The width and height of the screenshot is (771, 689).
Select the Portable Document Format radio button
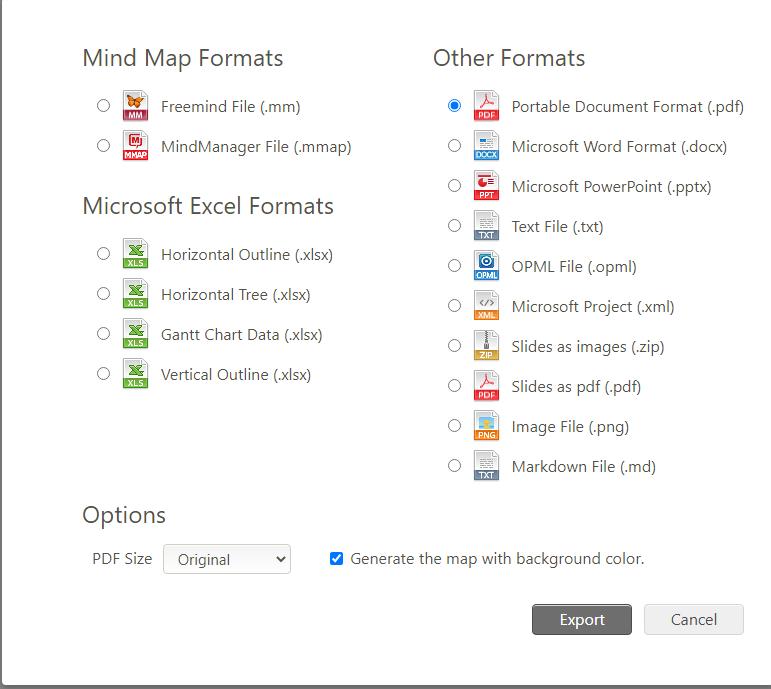tap(455, 106)
